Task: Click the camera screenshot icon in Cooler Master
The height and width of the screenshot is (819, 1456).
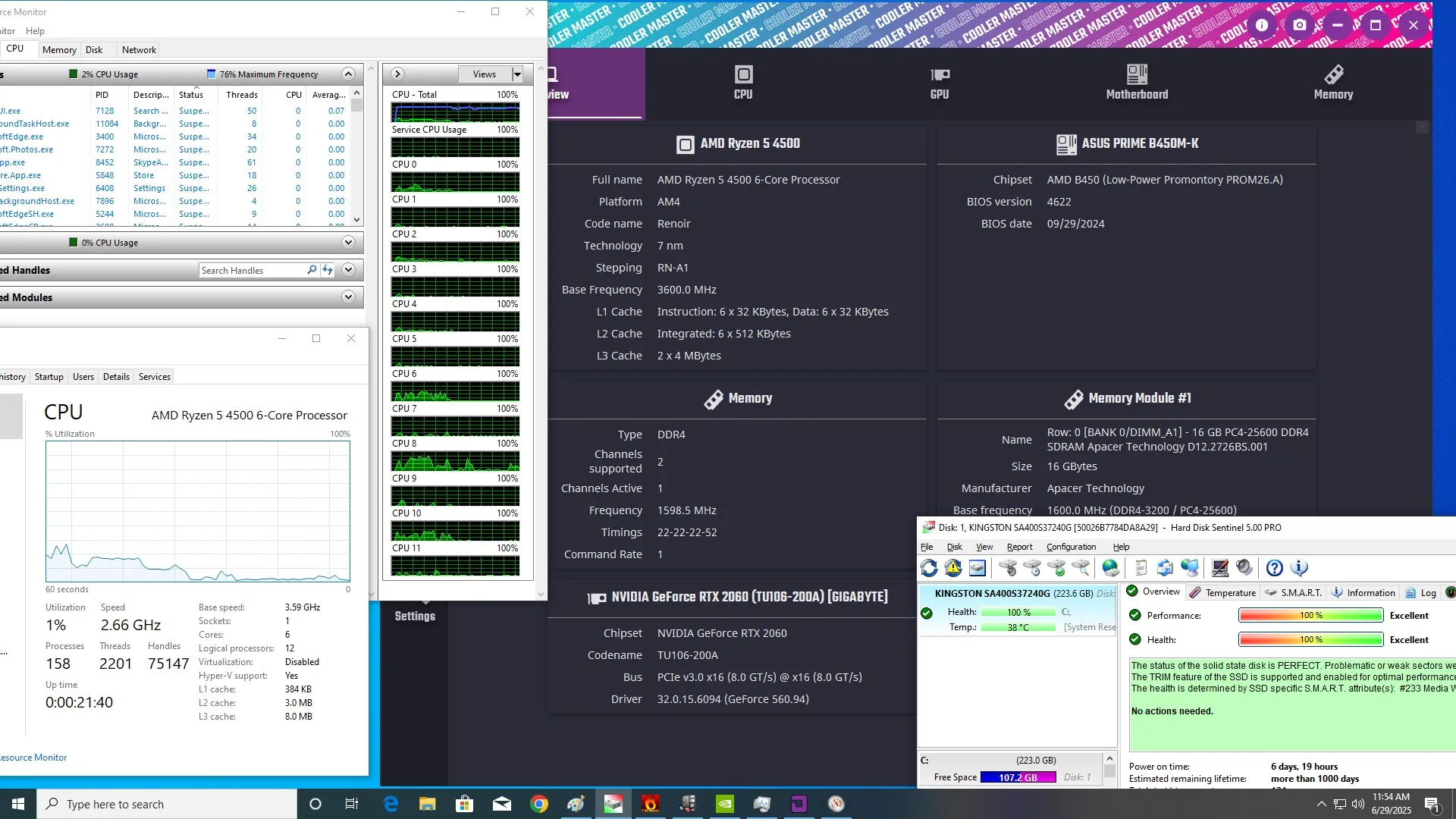Action: click(1300, 25)
